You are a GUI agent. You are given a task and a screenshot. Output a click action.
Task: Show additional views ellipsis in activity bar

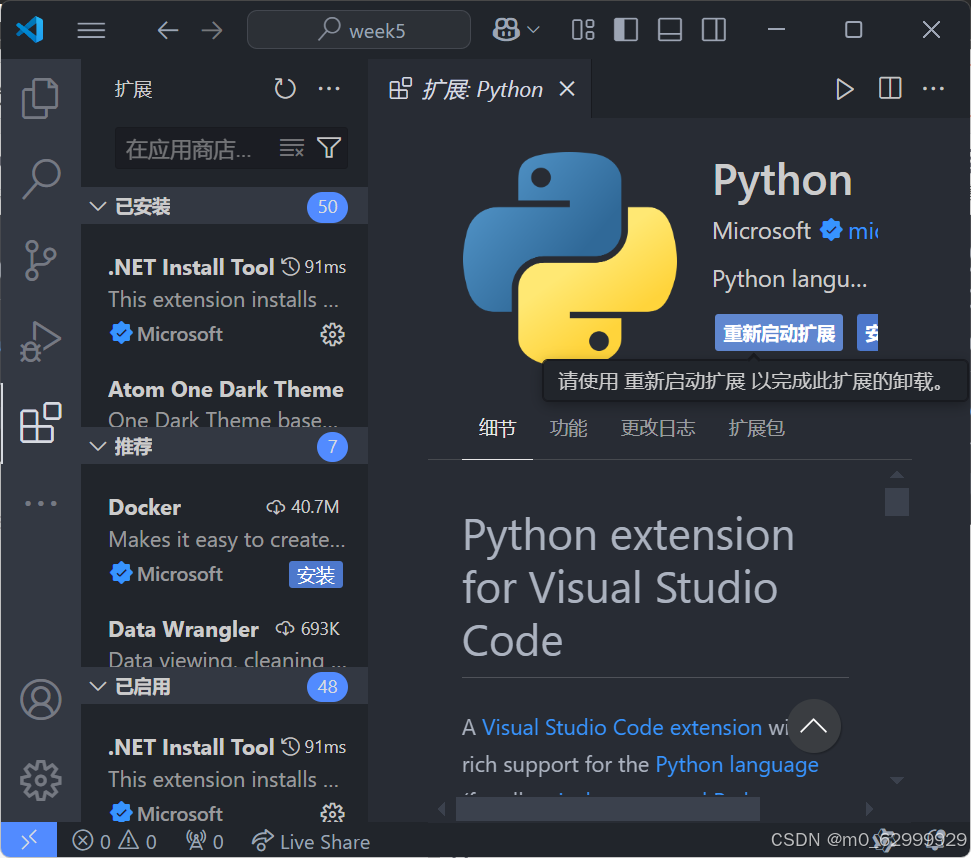(40, 503)
